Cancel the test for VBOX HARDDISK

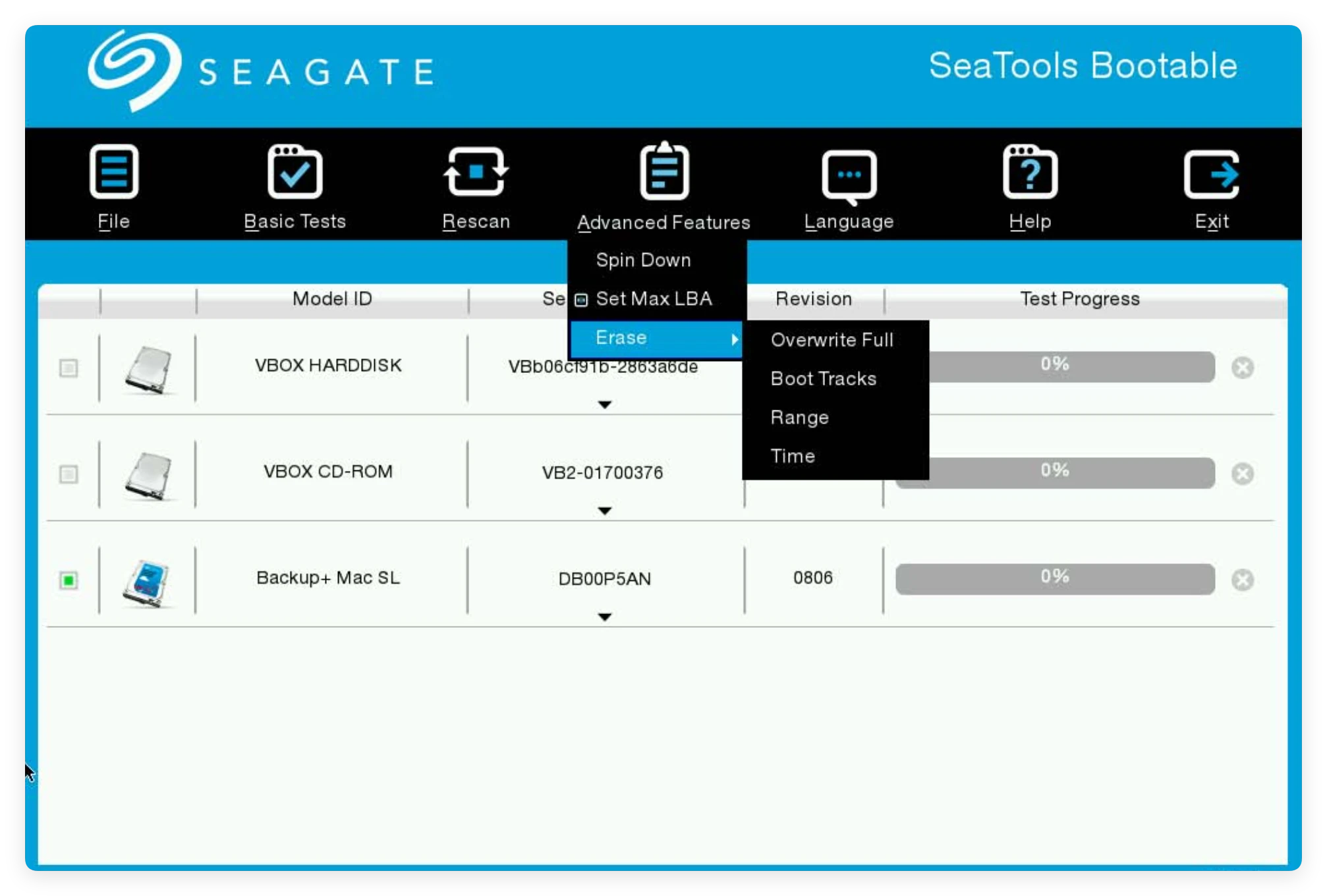click(1243, 367)
